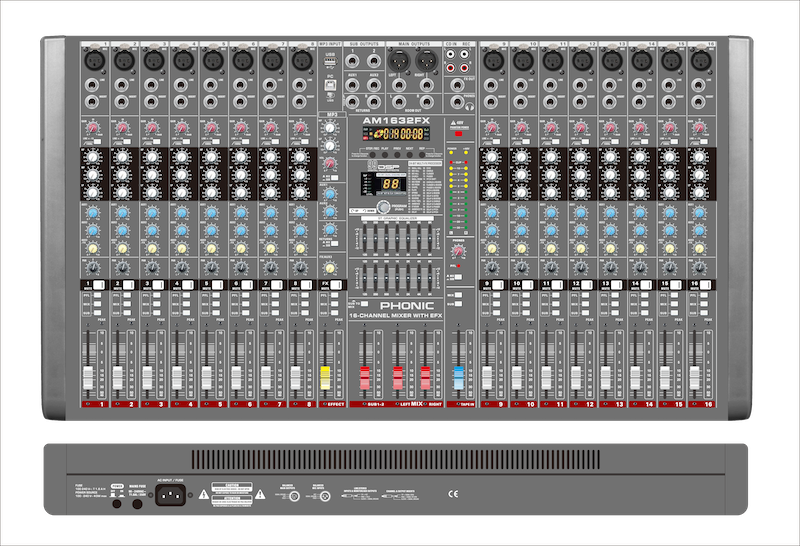This screenshot has width=800, height=546.
Task: Click the PHONIC brand logo
Action: pos(407,306)
